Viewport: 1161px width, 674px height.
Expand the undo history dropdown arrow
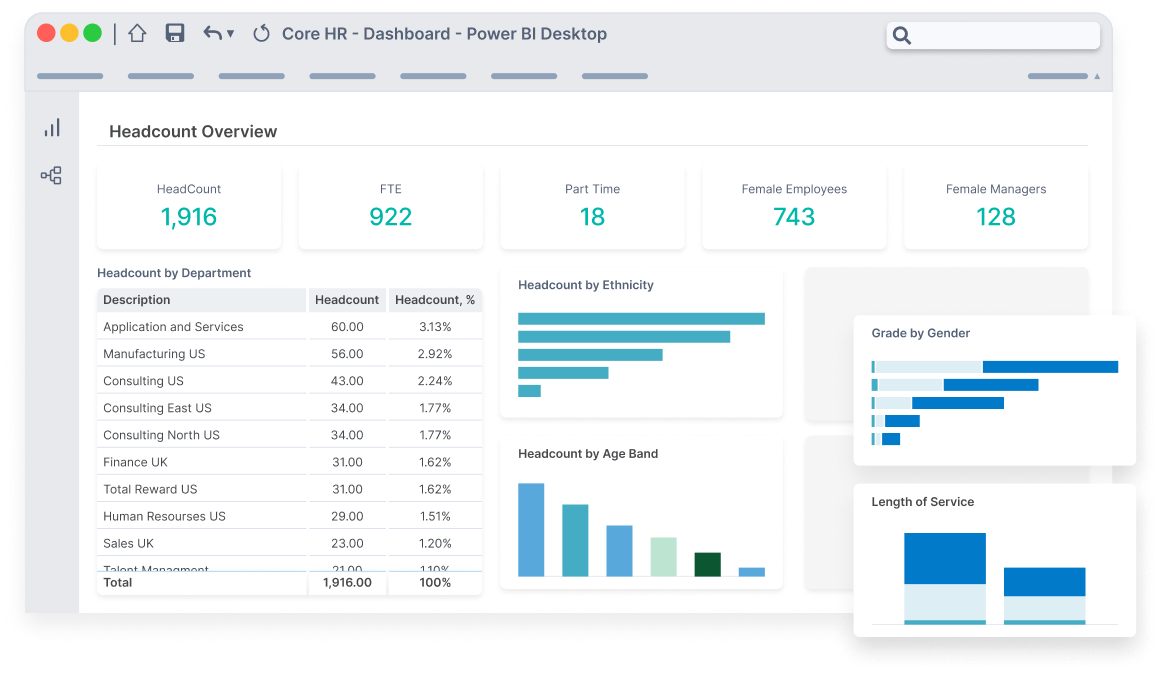[x=231, y=35]
